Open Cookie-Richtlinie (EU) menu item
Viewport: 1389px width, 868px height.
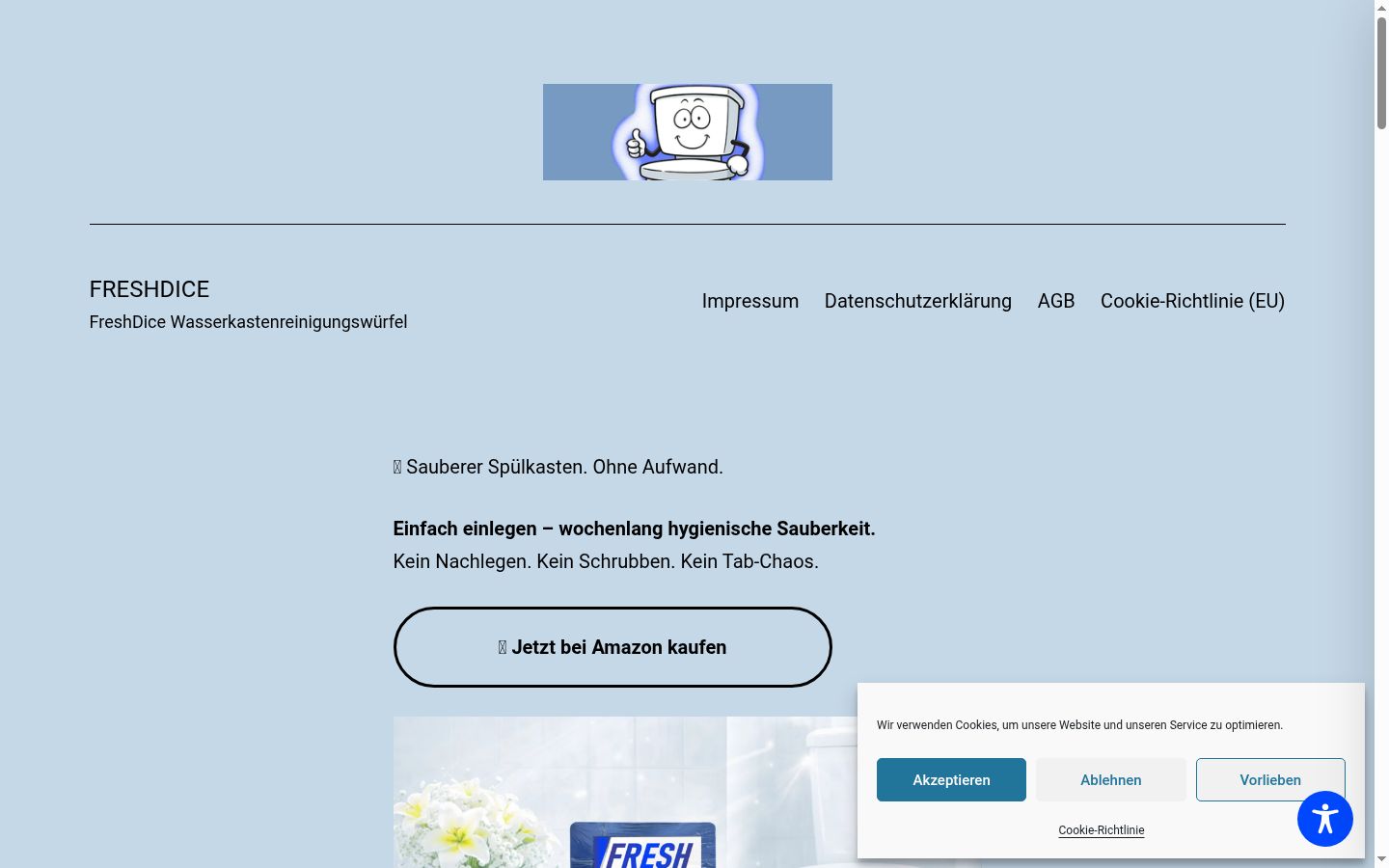click(x=1192, y=301)
